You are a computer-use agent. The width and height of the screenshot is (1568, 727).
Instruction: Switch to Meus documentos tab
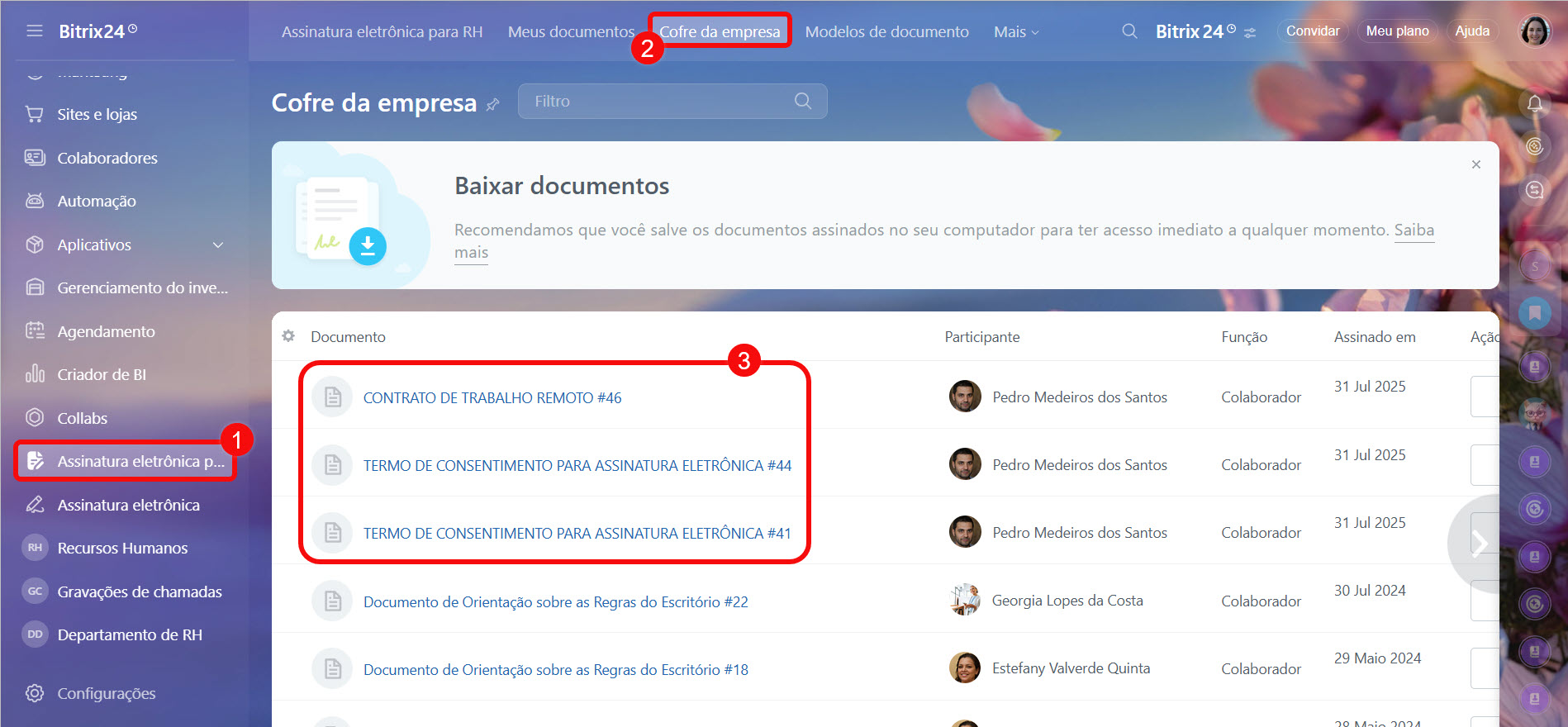click(x=571, y=31)
